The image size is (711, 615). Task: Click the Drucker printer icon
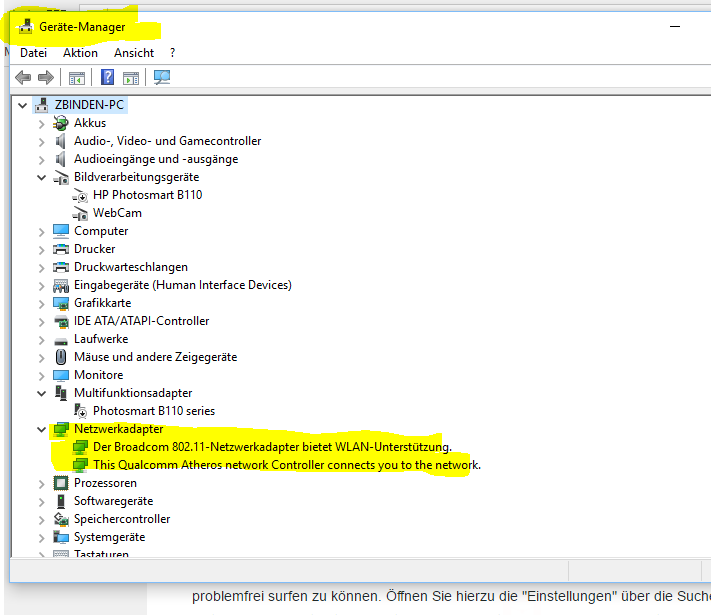(x=61, y=249)
